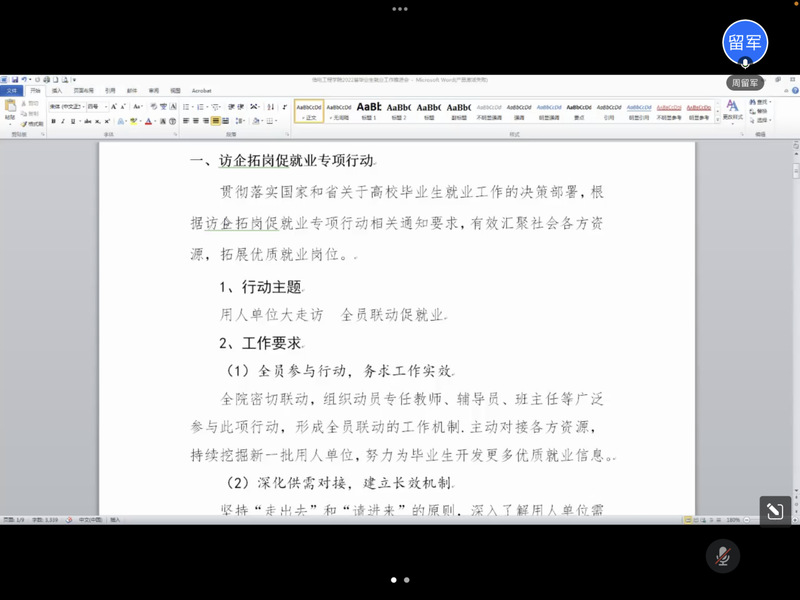This screenshot has width=800, height=600.
Task: Open the font color dropdown arrow
Action: click(155, 121)
